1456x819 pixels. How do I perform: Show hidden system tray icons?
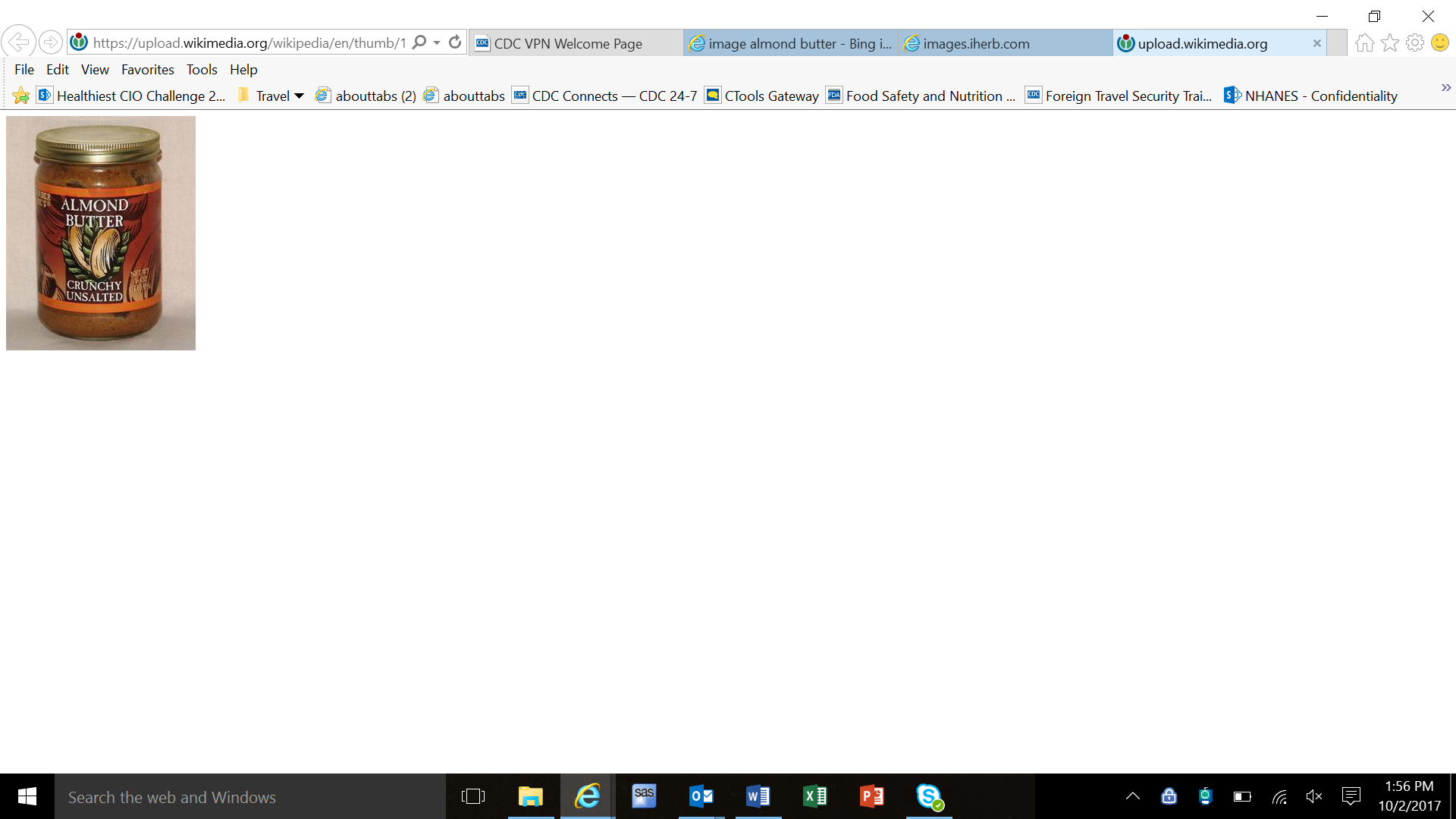click(x=1132, y=796)
